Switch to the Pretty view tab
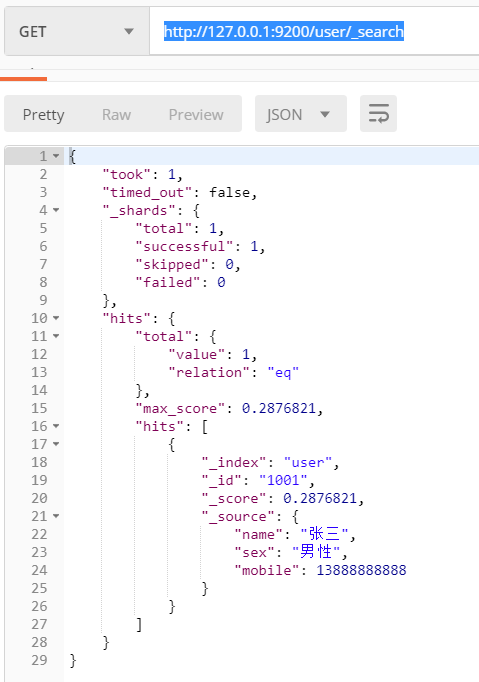 [x=44, y=114]
